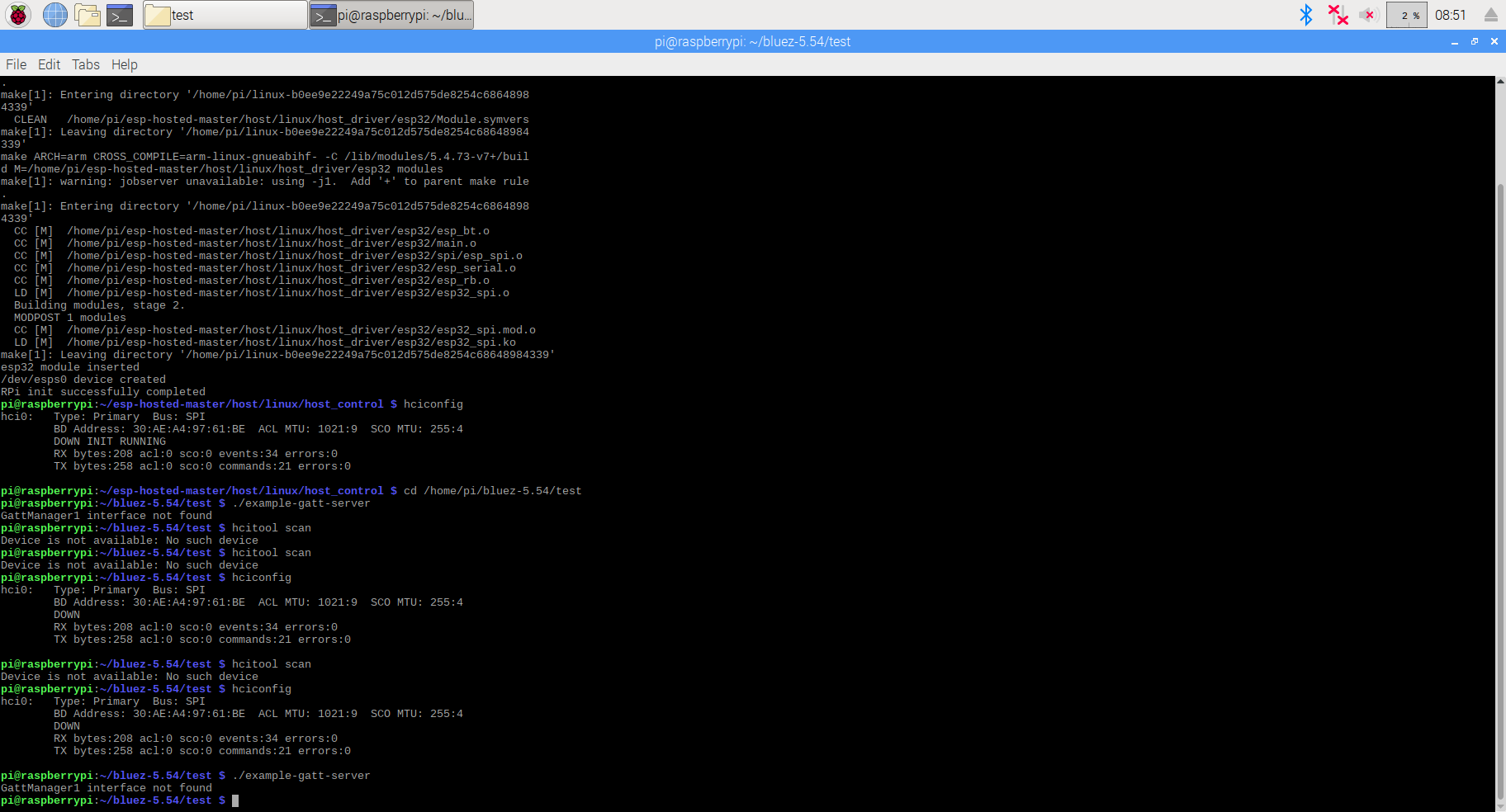Screen dimensions: 1506x812
Task: Launch a new LXTerminal from the taskbar
Action: [121, 14]
